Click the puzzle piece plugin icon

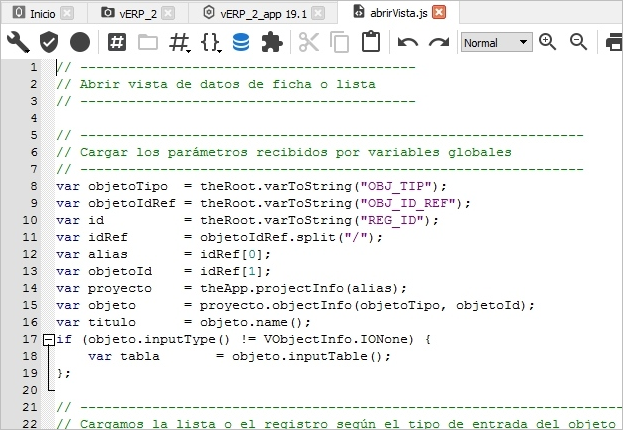[x=272, y=42]
